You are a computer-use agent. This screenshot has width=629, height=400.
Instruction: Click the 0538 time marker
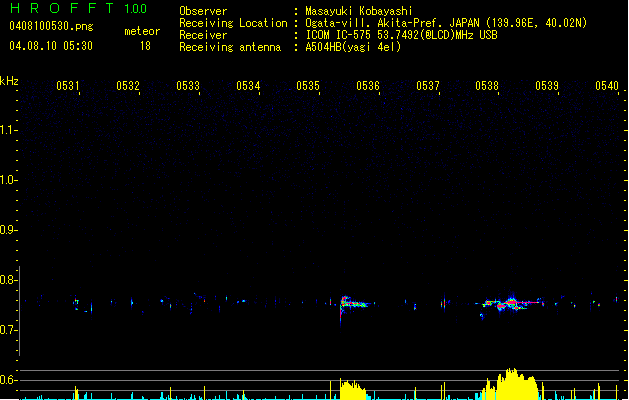click(x=487, y=86)
